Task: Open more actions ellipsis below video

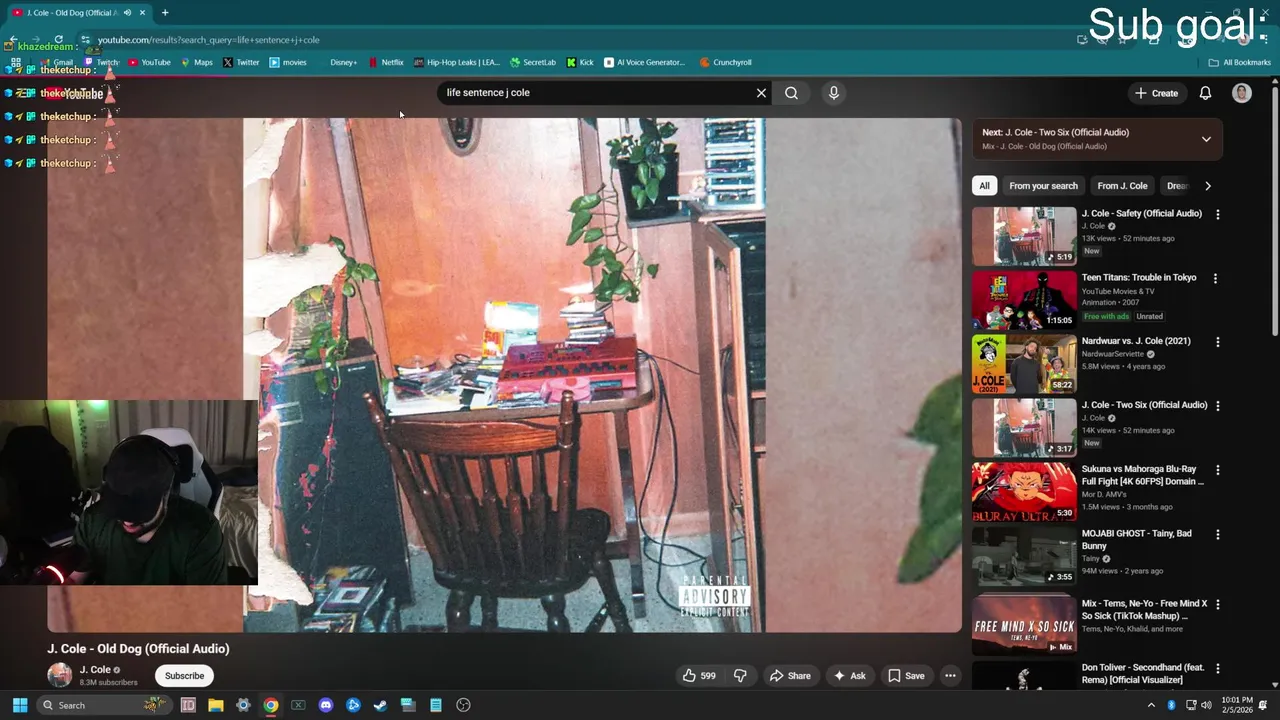Action: (950, 676)
